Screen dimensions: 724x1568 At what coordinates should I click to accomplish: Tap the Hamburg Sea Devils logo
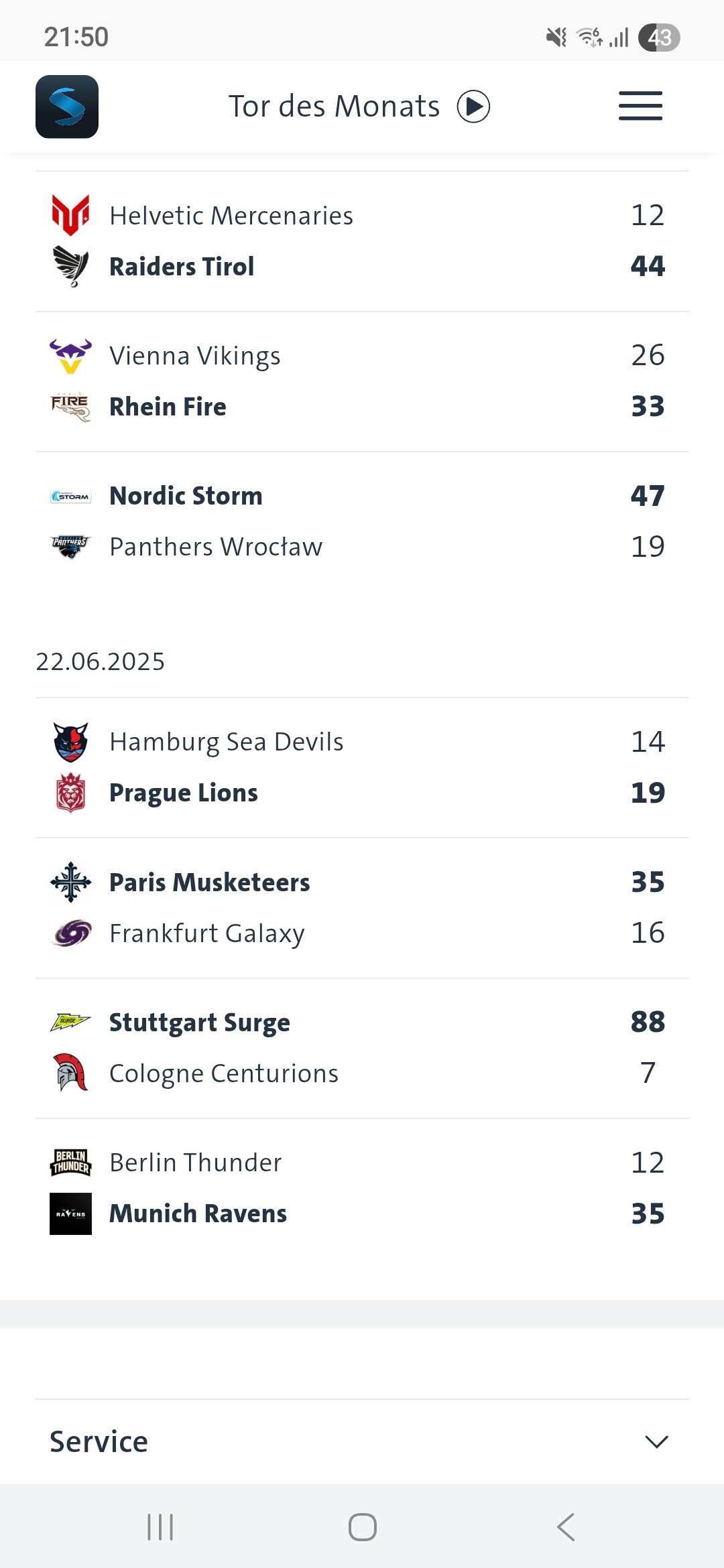(x=70, y=742)
